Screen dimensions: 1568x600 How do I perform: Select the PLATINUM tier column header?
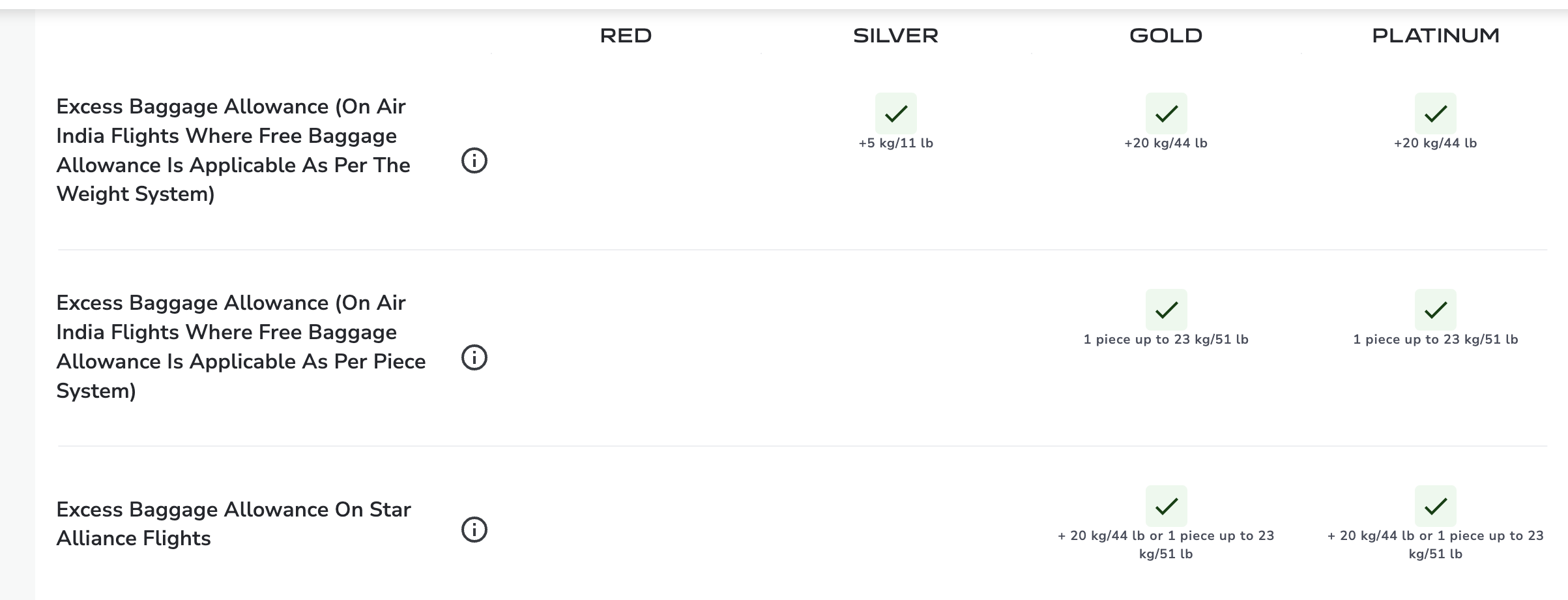point(1436,35)
